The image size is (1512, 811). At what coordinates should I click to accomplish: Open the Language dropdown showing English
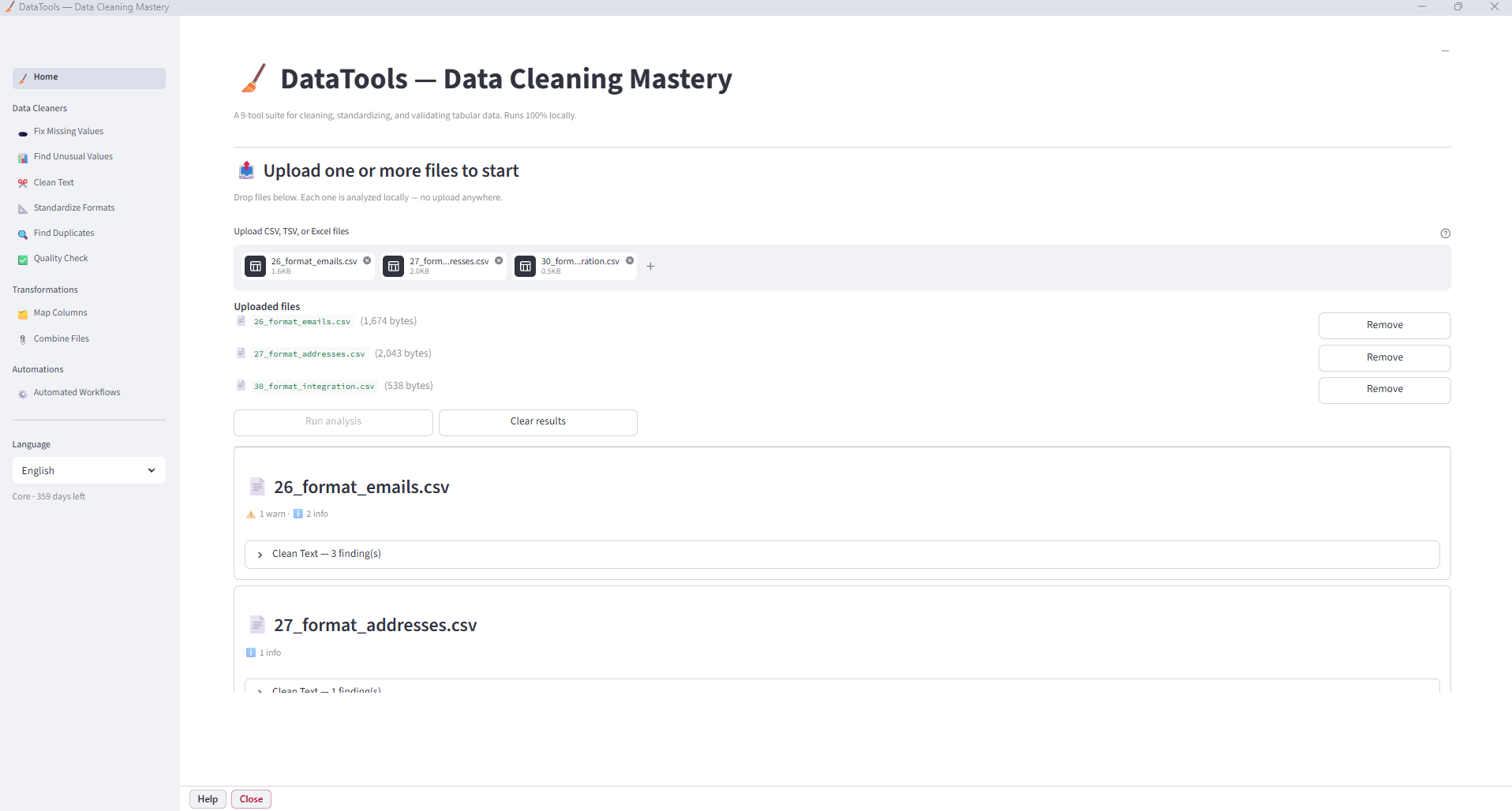pyautogui.click(x=89, y=470)
